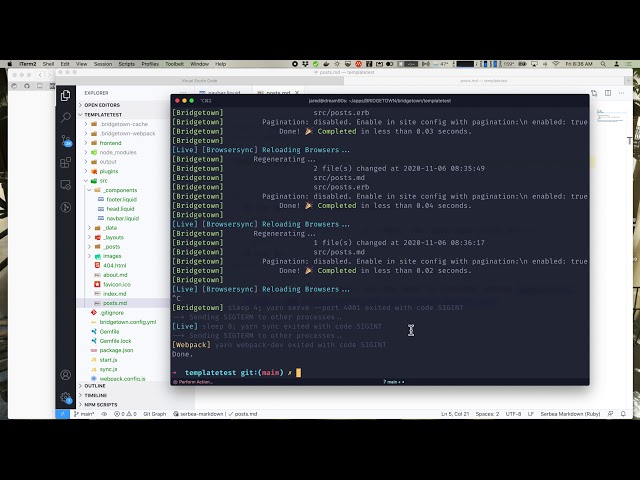Open head.liquid in the explorer
The width and height of the screenshot is (640, 480).
[120, 209]
